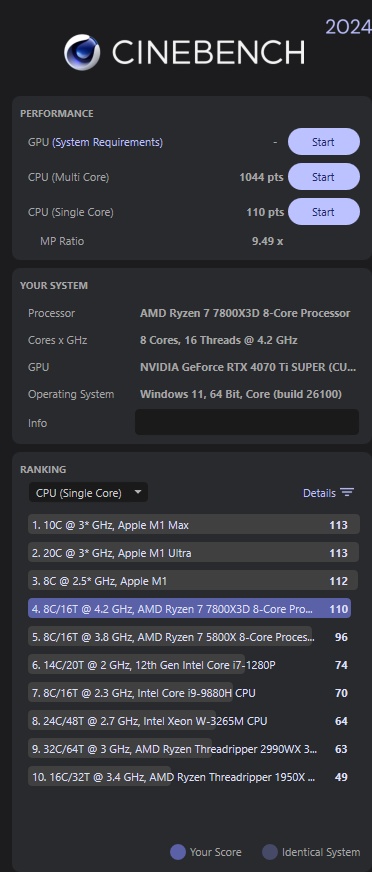Click the Windows 11 operating system text
Screen dimensions: 372x872
coord(241,394)
